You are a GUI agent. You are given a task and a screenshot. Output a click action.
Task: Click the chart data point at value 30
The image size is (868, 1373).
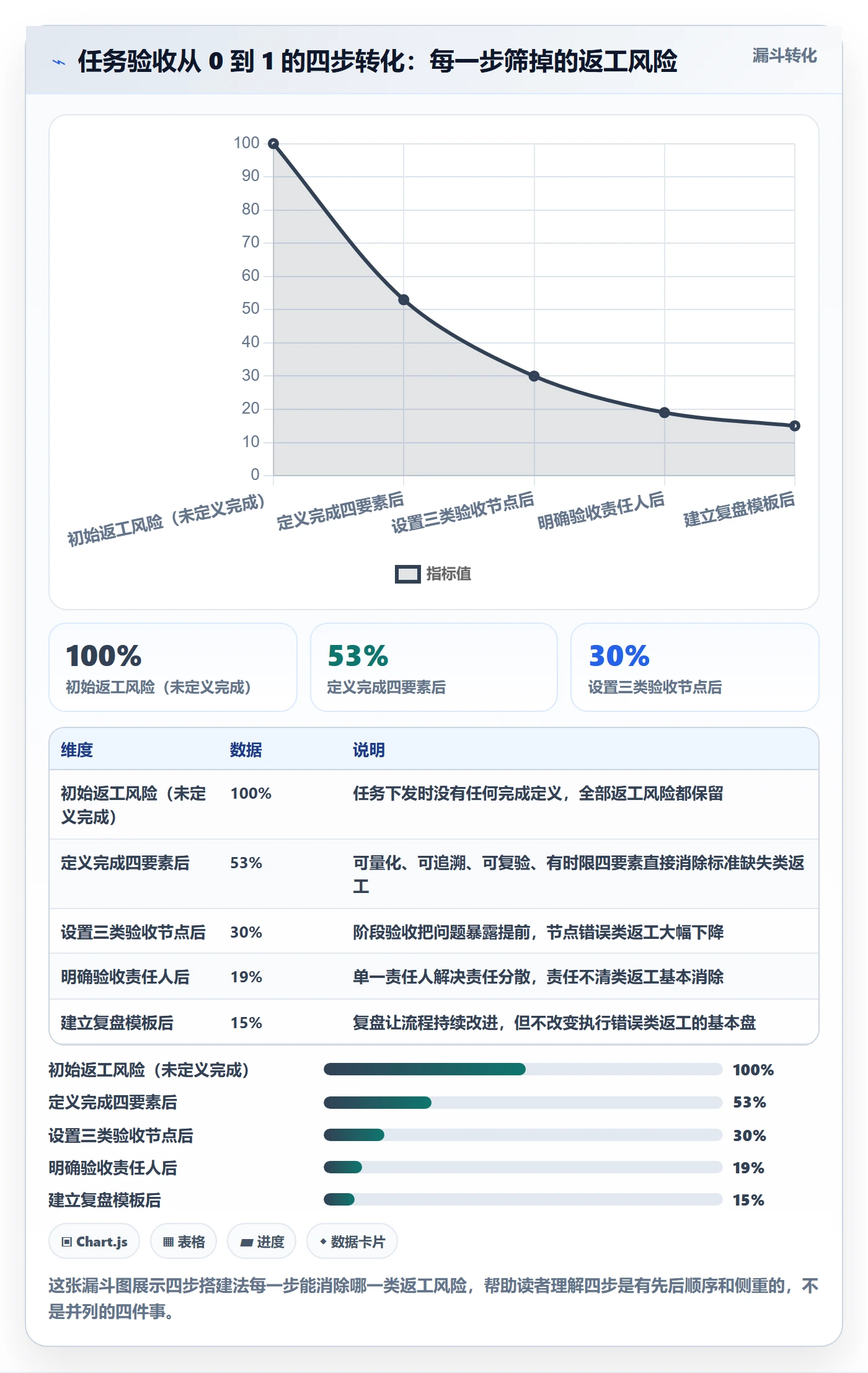point(534,376)
